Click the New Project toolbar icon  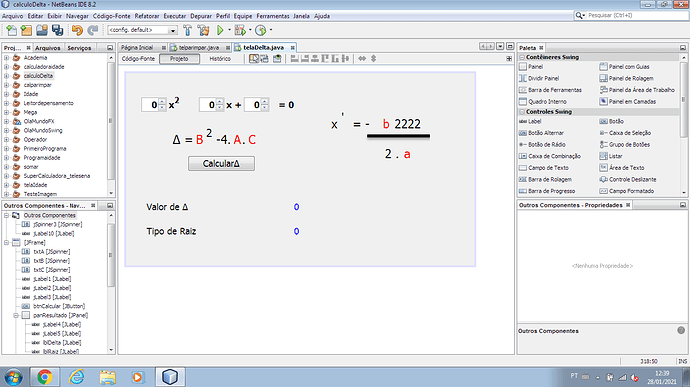tap(26, 30)
